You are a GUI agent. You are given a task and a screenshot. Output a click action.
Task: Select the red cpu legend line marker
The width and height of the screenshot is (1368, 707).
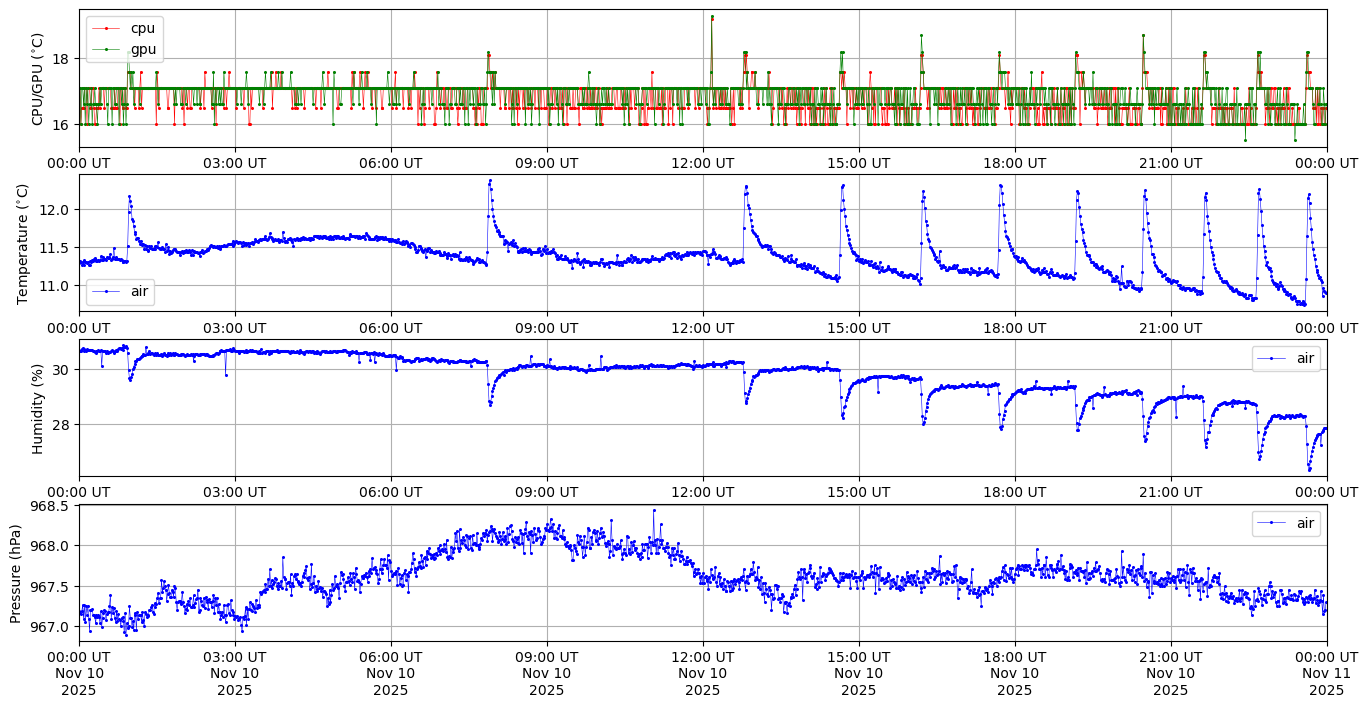point(106,28)
